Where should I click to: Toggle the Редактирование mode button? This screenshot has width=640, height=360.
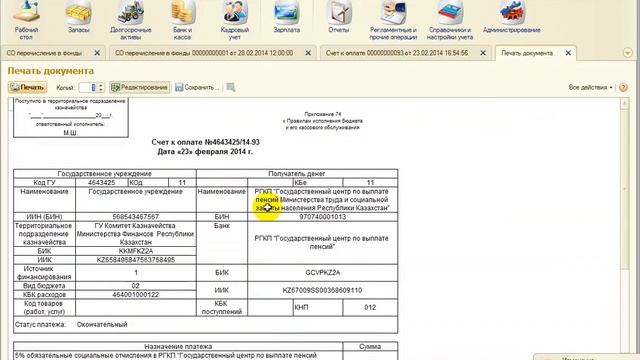[x=140, y=87]
